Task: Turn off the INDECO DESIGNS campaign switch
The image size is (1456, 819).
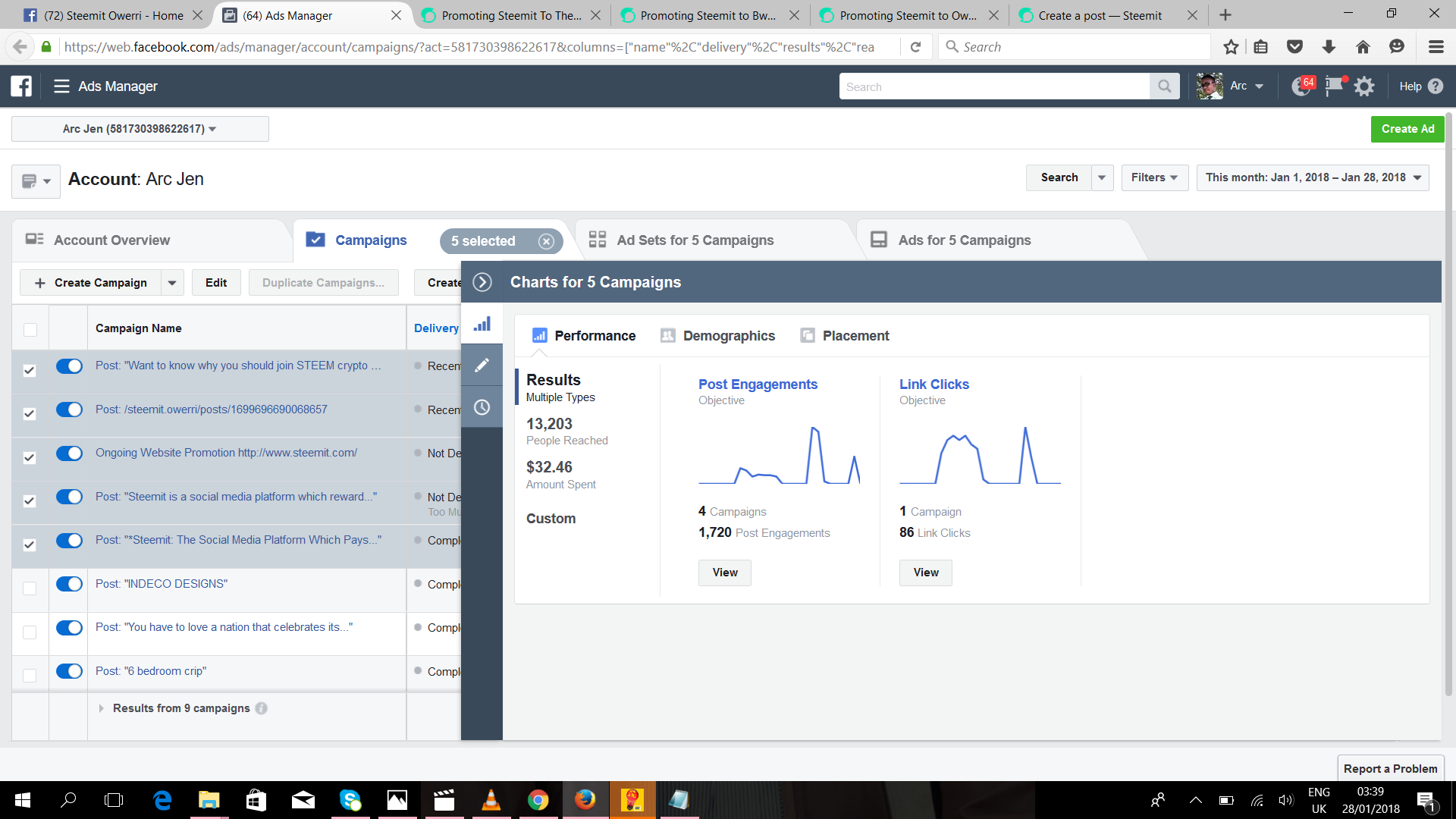Action: point(69,584)
